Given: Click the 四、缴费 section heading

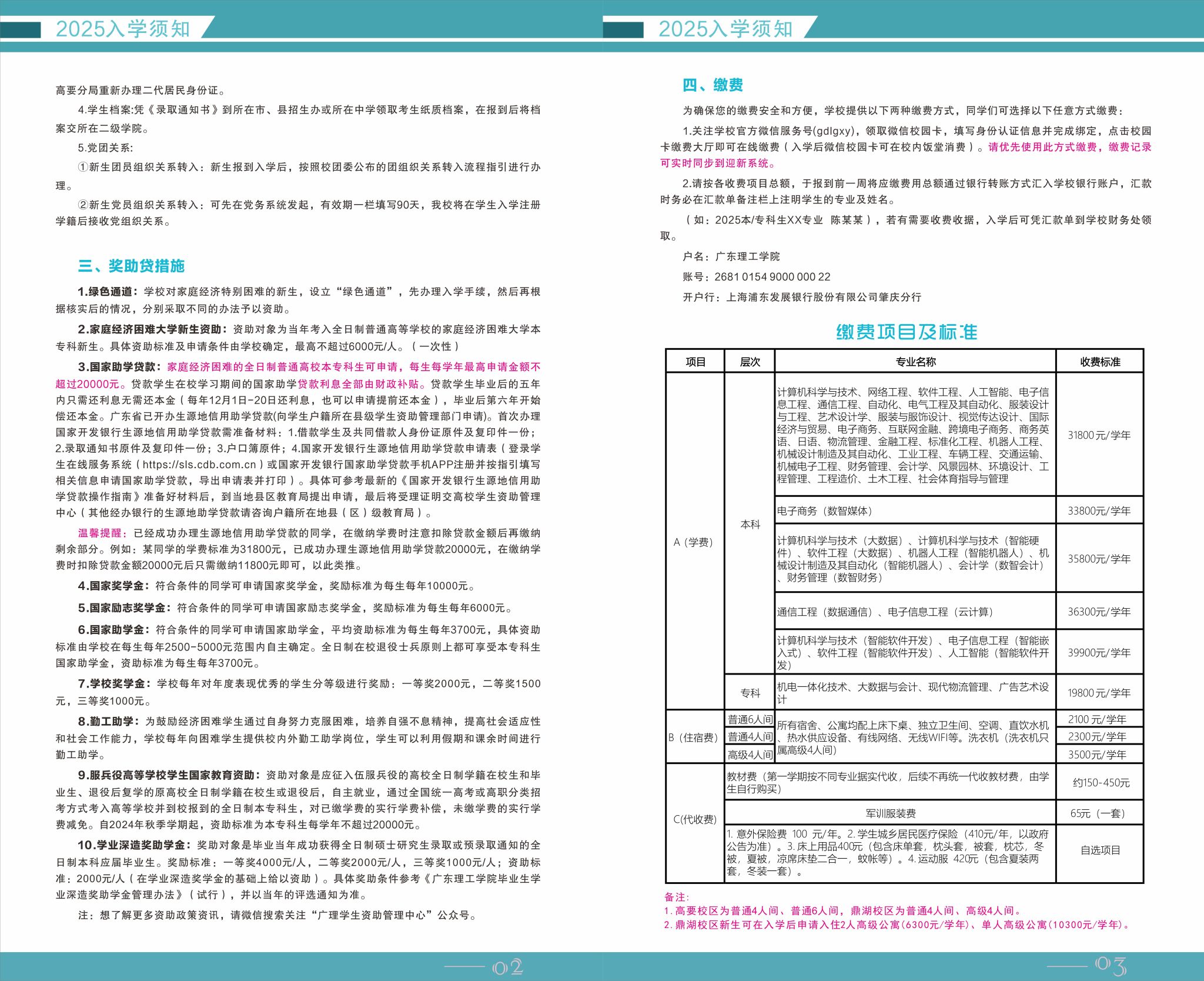Looking at the screenshot, I should 713,85.
